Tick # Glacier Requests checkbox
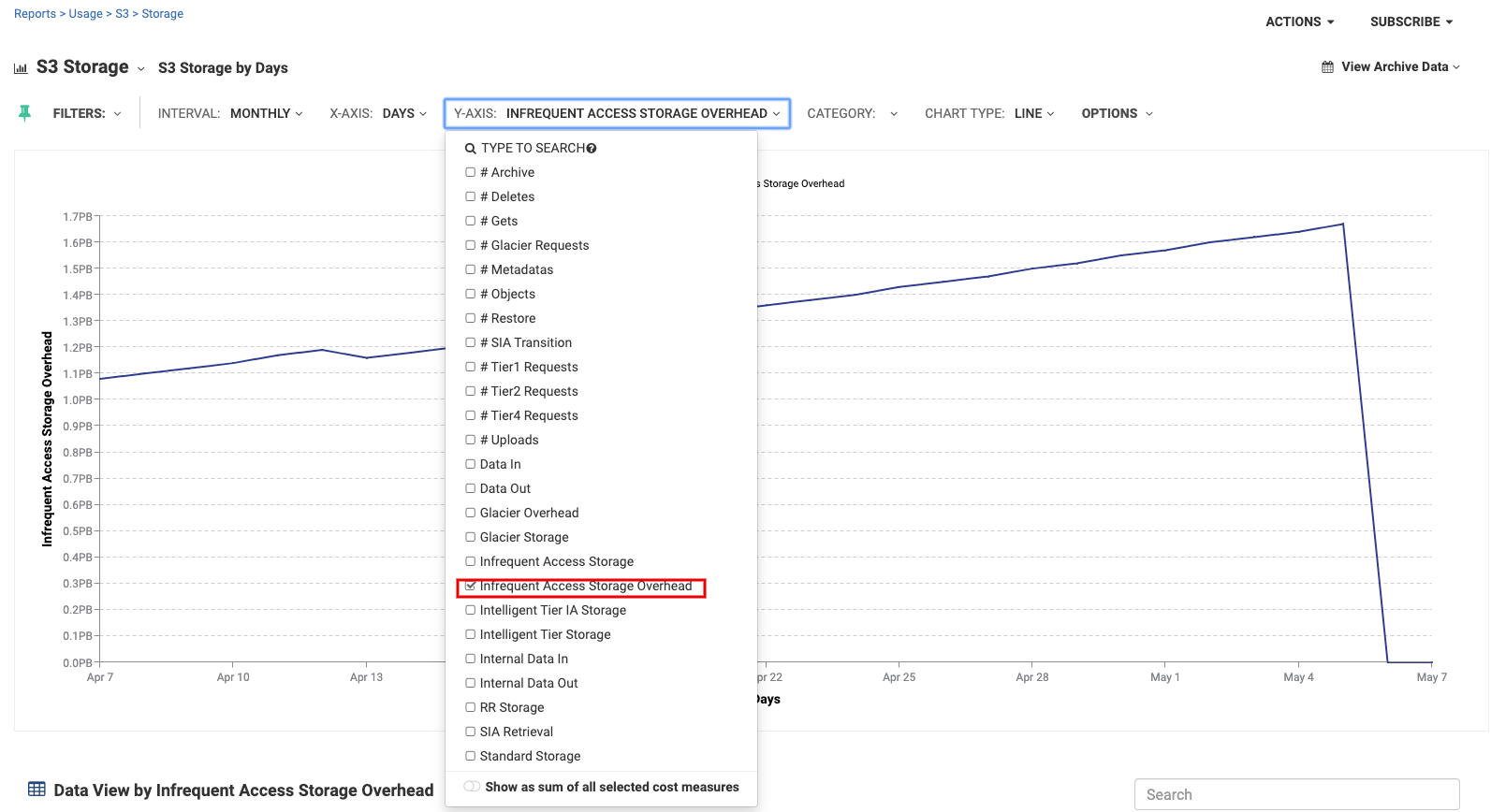The height and width of the screenshot is (812, 1491). [x=471, y=245]
